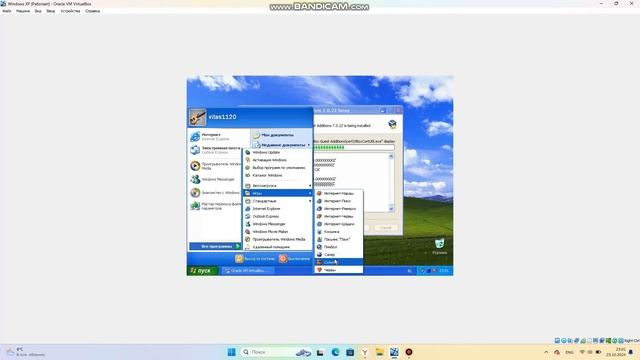Click setup log scrollbar down arrow
Image resolution: width=640 pixels, height=360 pixels.
[391, 209]
